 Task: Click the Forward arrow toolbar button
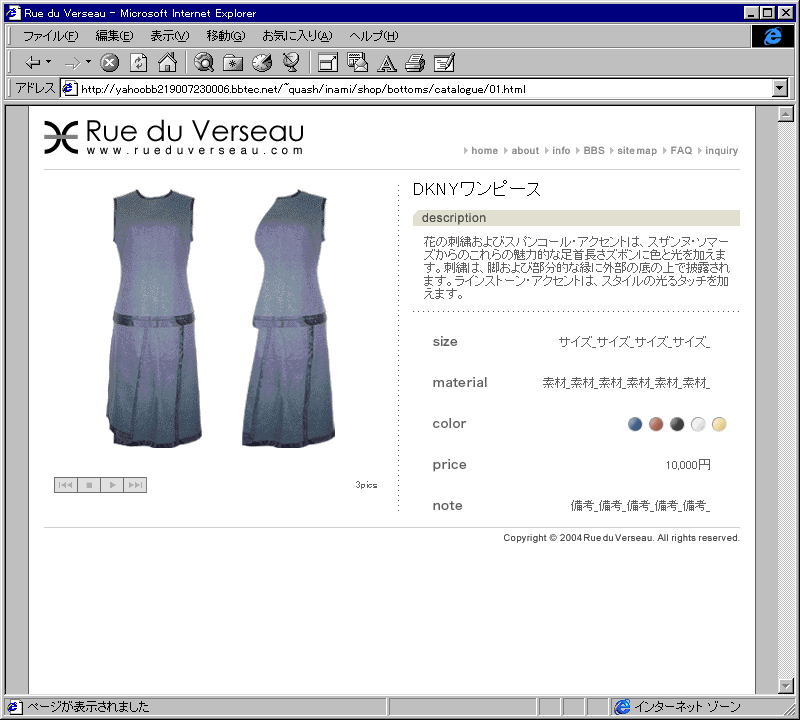pos(72,63)
